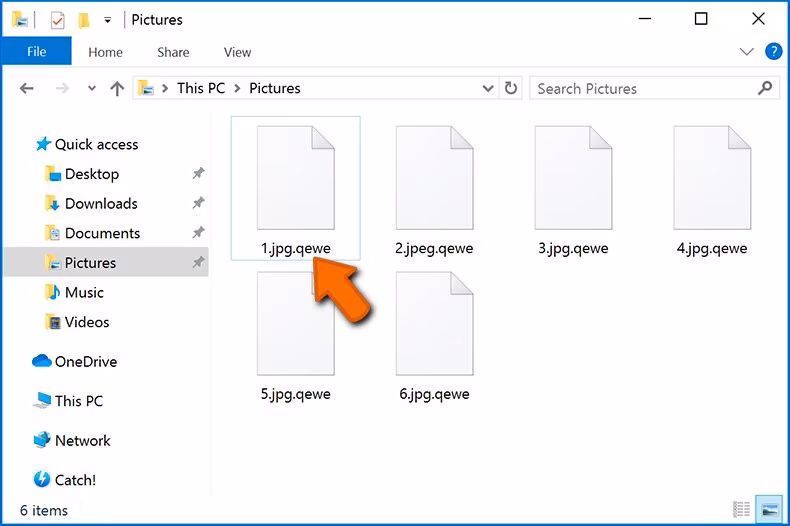Screen dimensions: 790x526
Task: Switch to the details view layout
Action: coord(741,510)
